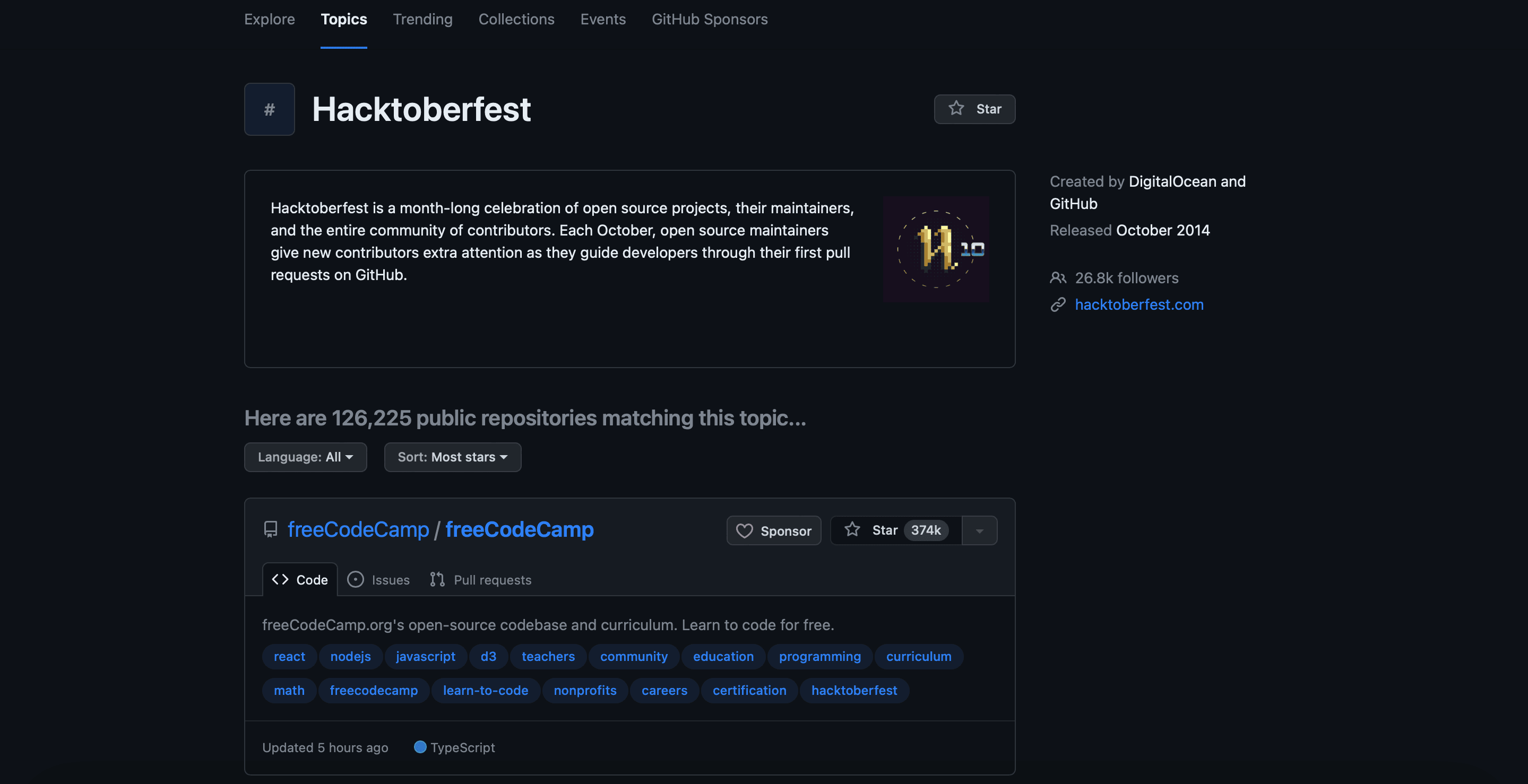Click the community topic tag
1528x784 pixels.
[634, 657]
